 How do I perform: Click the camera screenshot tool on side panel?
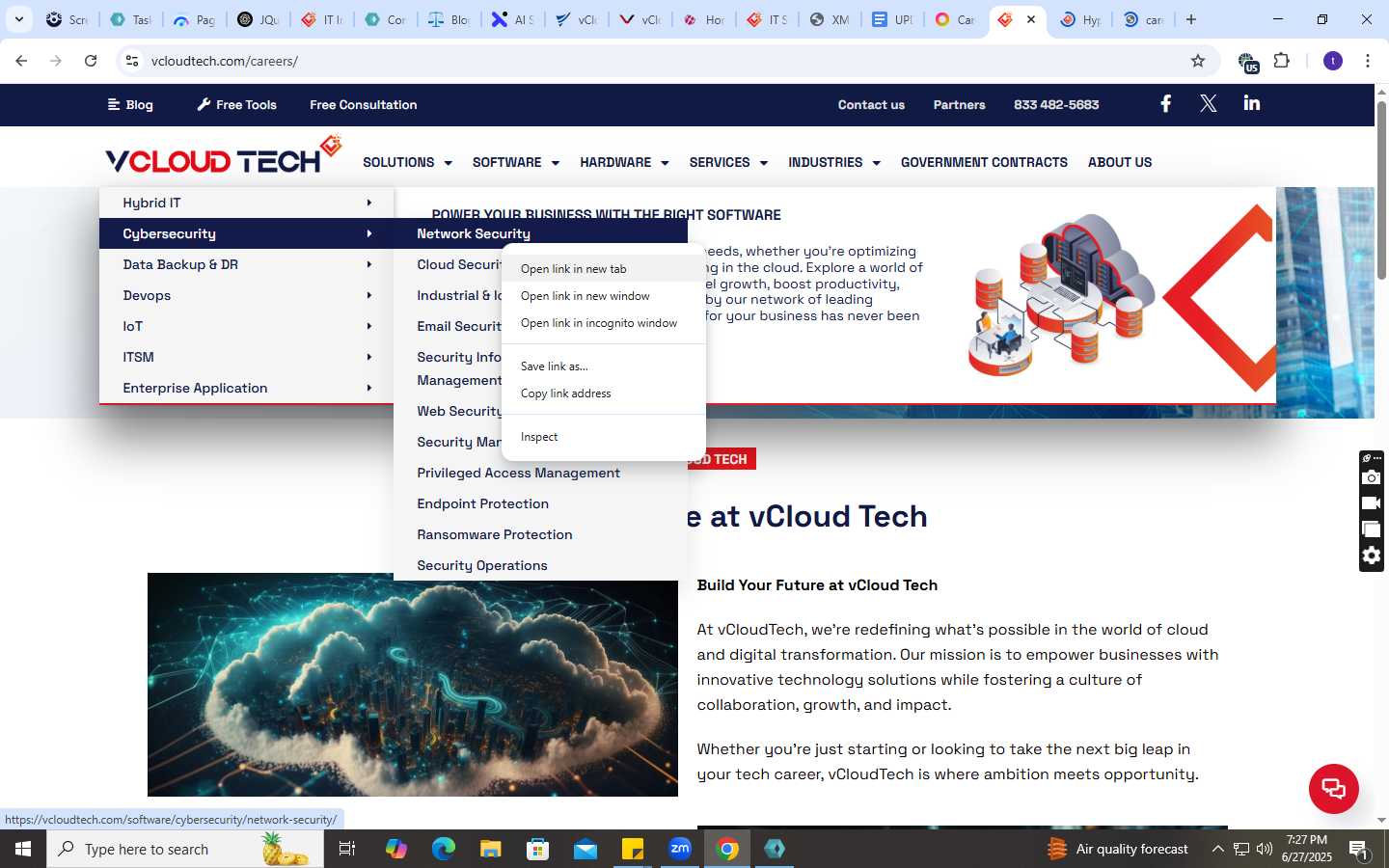pyautogui.click(x=1372, y=477)
